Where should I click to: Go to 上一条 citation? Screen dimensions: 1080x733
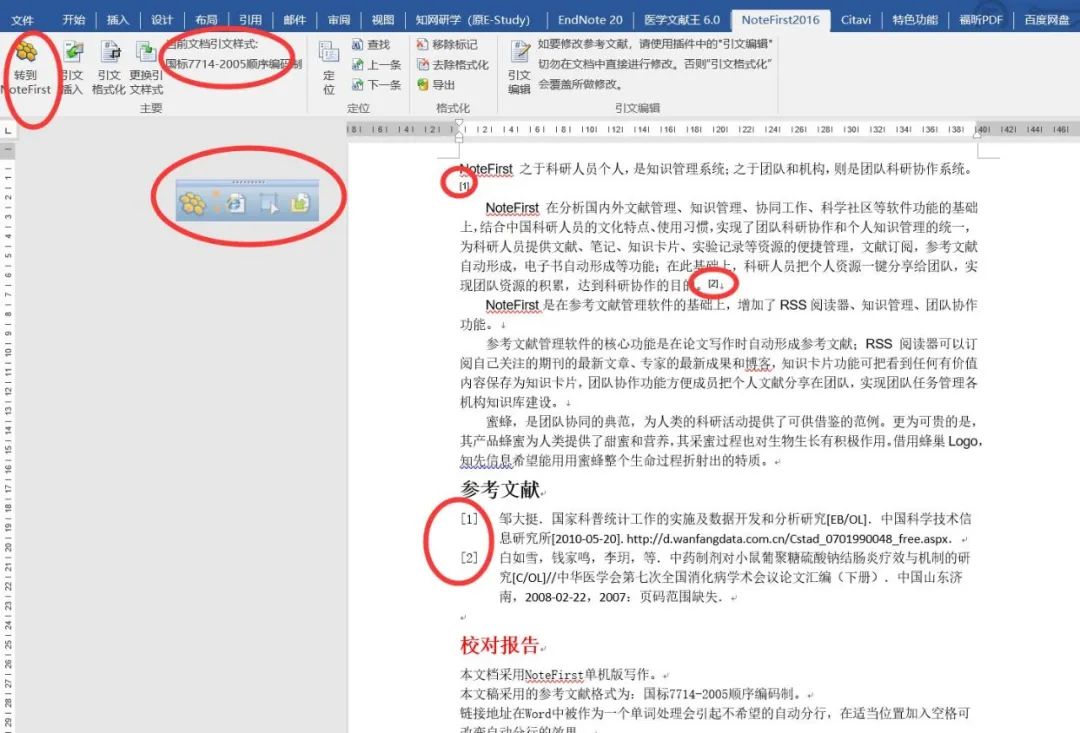376,65
